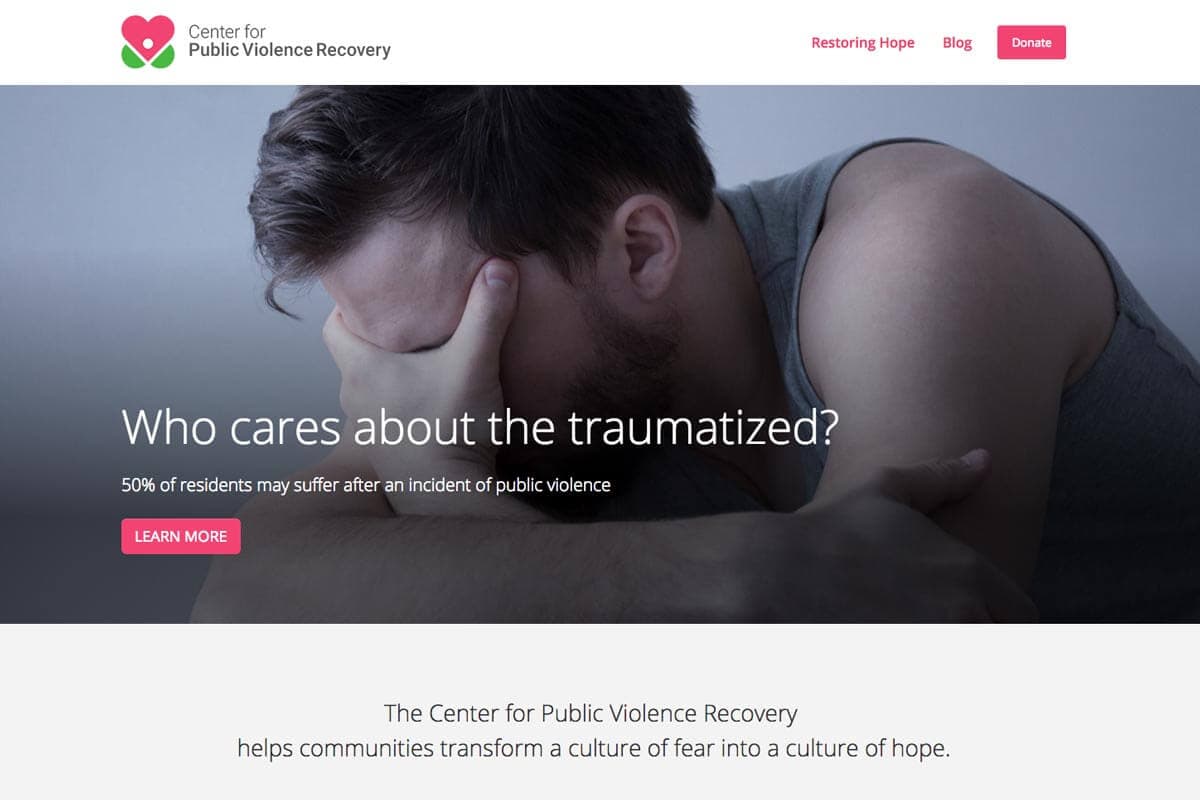Click the '50% of residents' subheading text
Screen dimensions: 1200x800
(x=366, y=485)
